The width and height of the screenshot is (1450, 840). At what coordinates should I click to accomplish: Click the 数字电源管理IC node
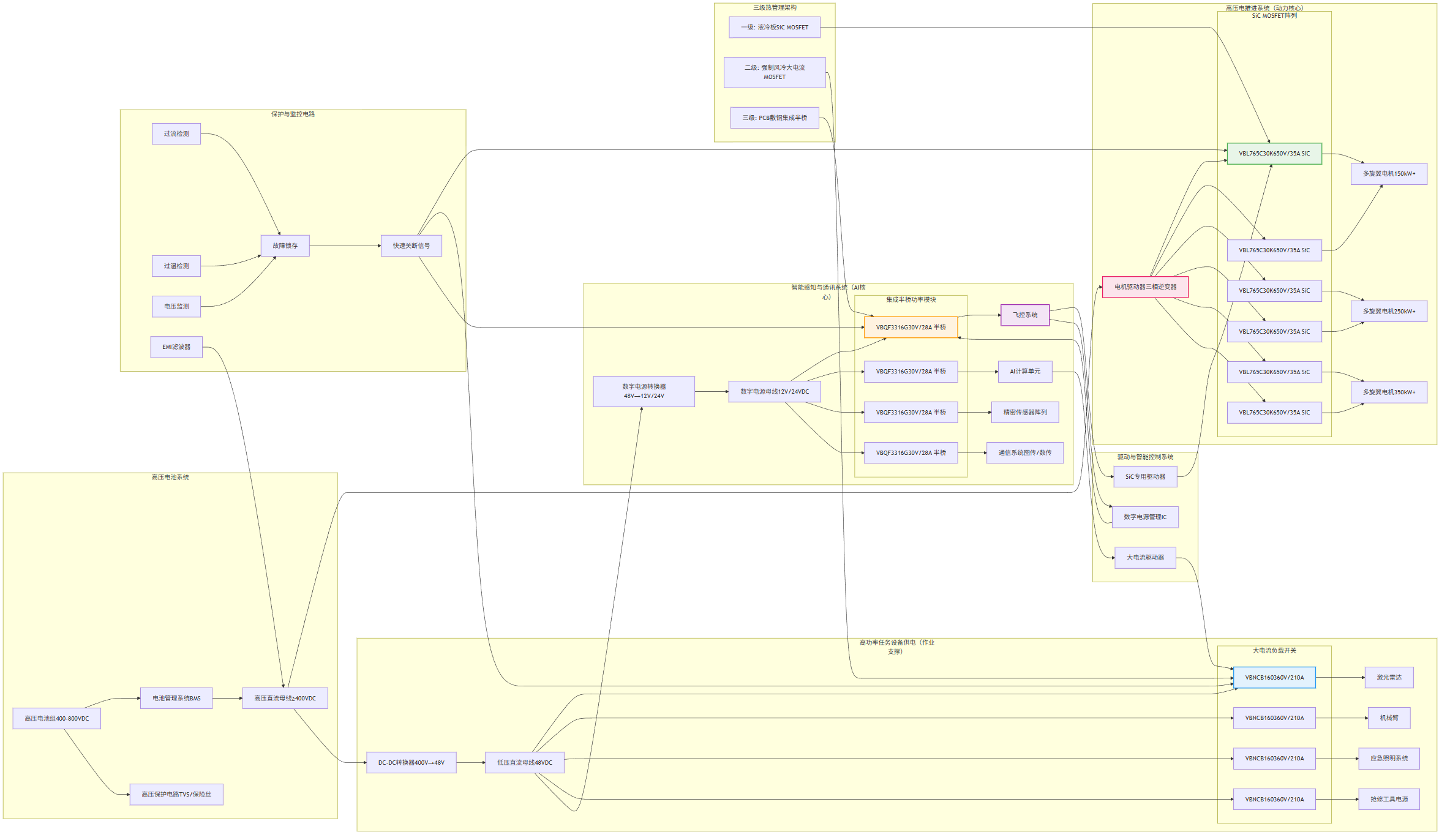click(x=1145, y=517)
